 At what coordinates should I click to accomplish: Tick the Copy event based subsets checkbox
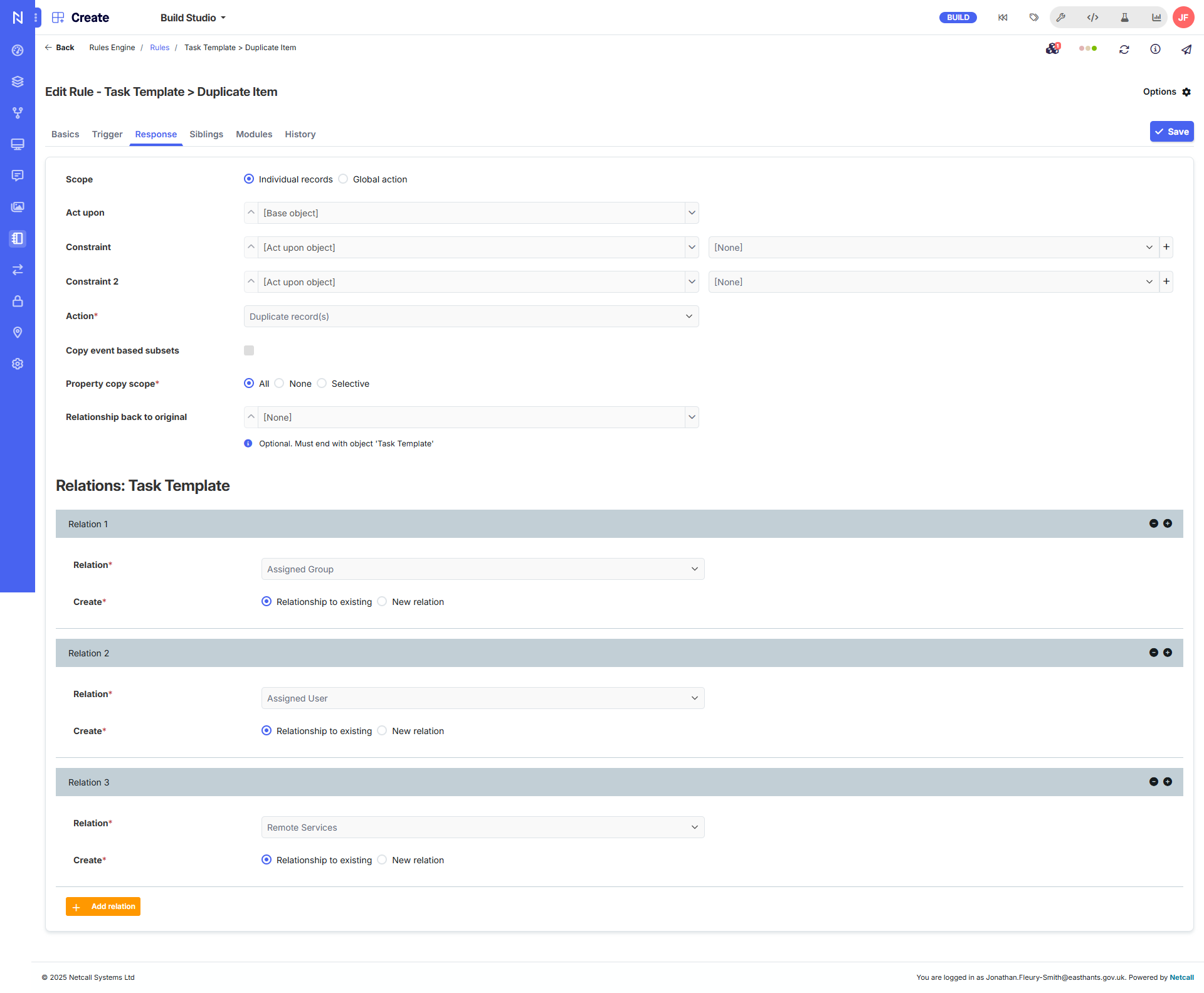[249, 350]
